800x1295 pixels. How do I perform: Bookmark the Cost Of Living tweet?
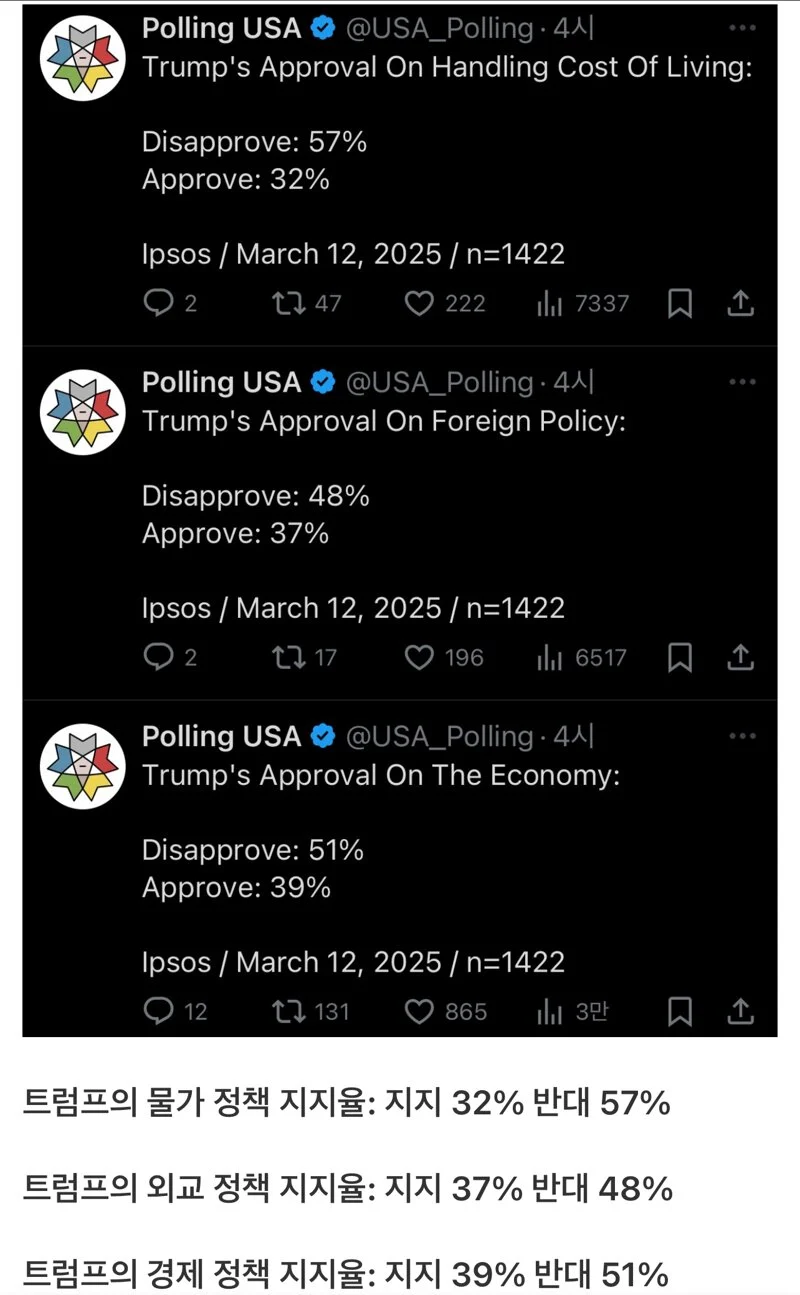pos(680,303)
